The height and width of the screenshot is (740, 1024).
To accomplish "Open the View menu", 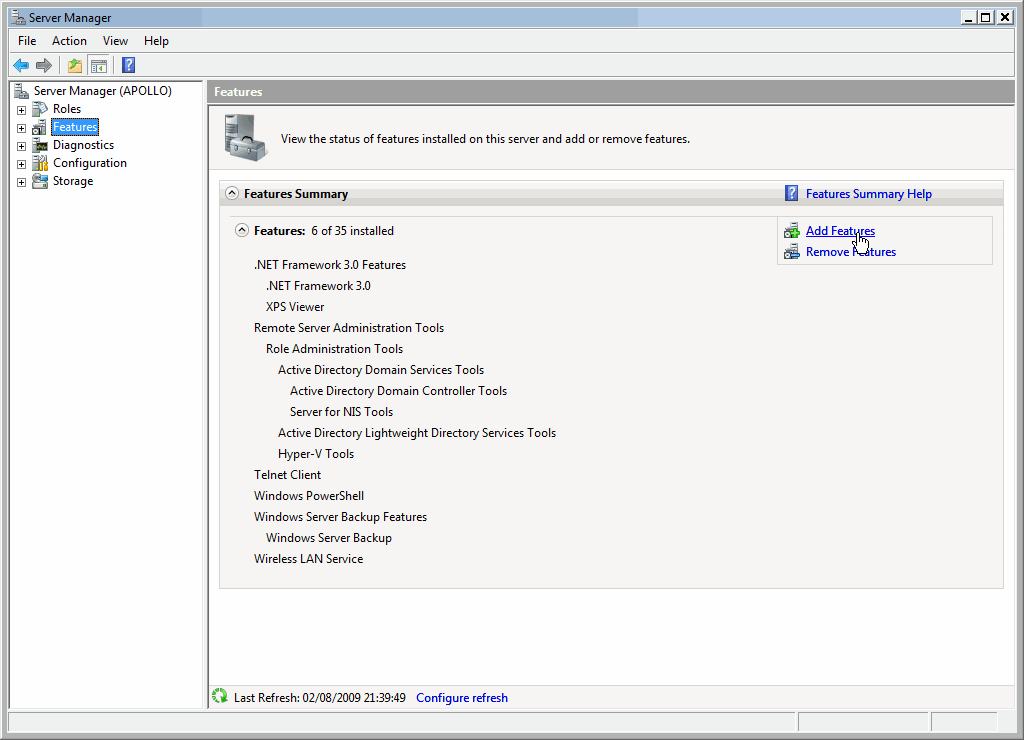I will [115, 40].
